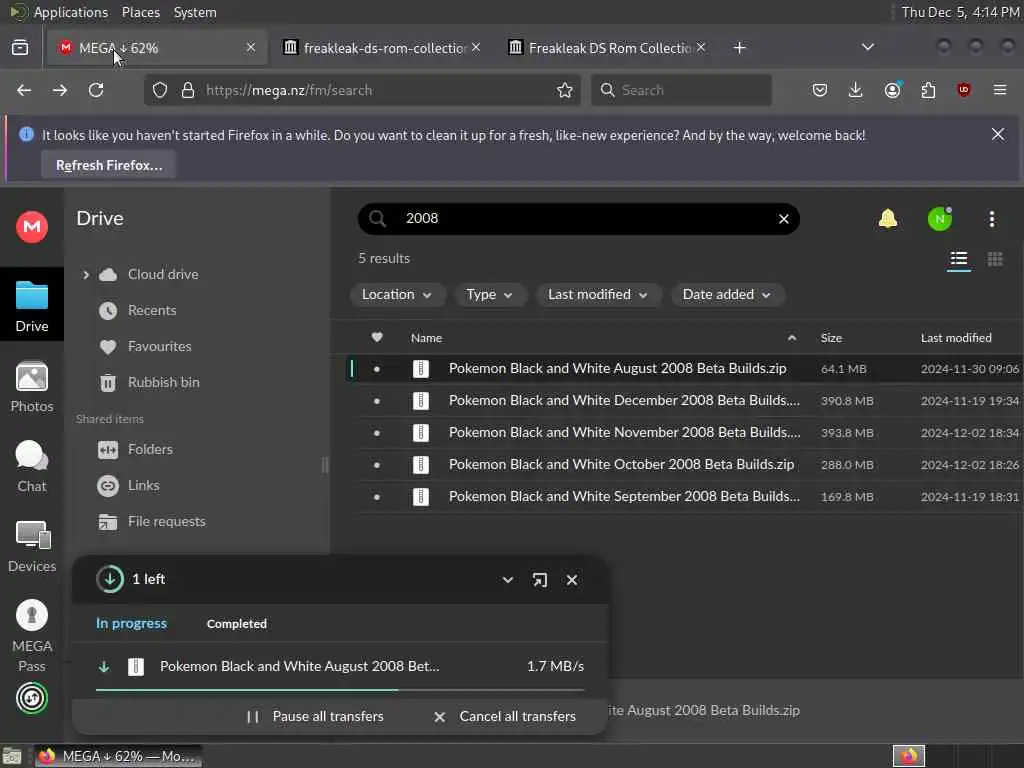
Task: Go back in Firefox
Action: [24, 90]
